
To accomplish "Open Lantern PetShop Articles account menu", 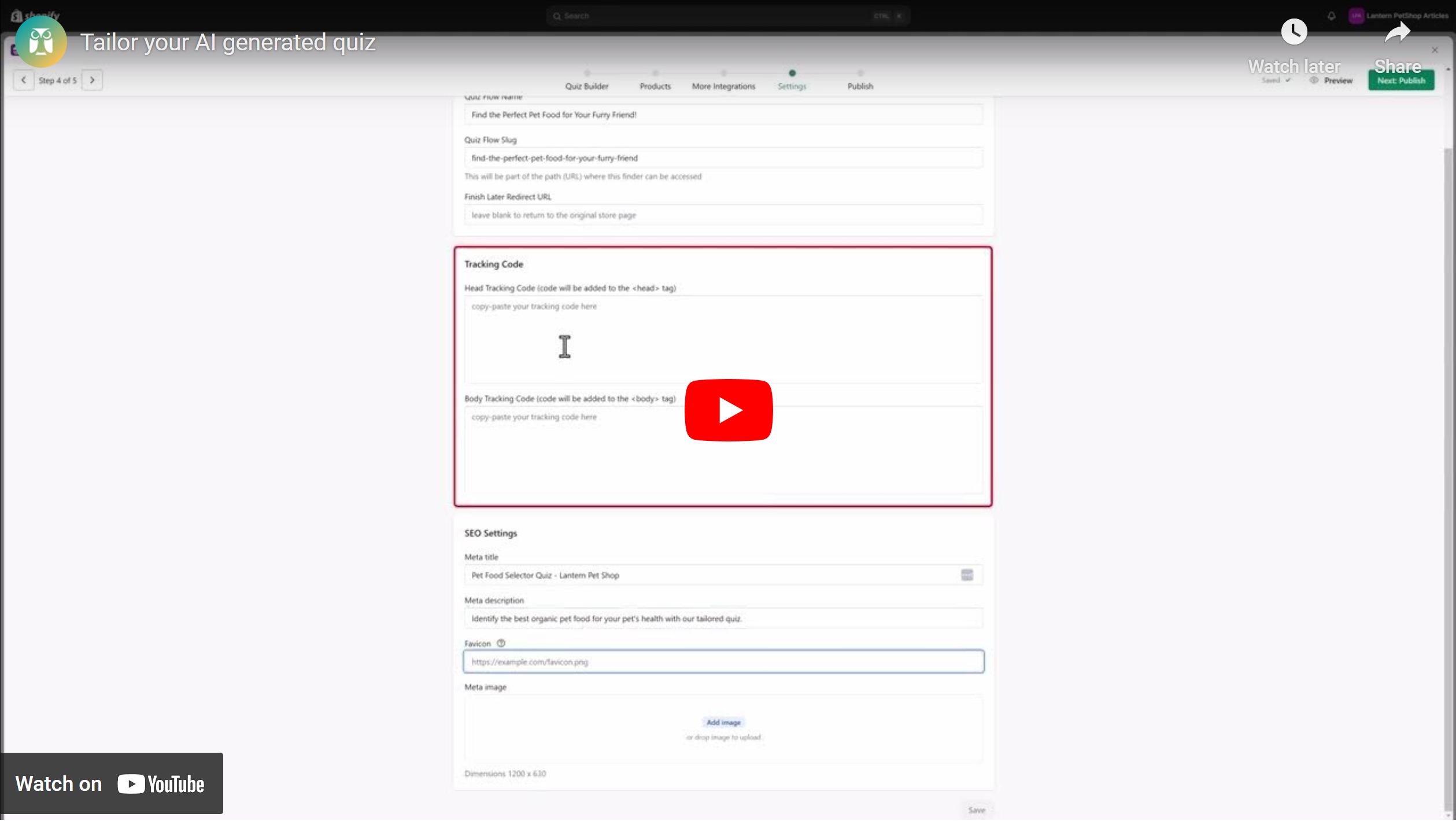I will (x=1399, y=16).
